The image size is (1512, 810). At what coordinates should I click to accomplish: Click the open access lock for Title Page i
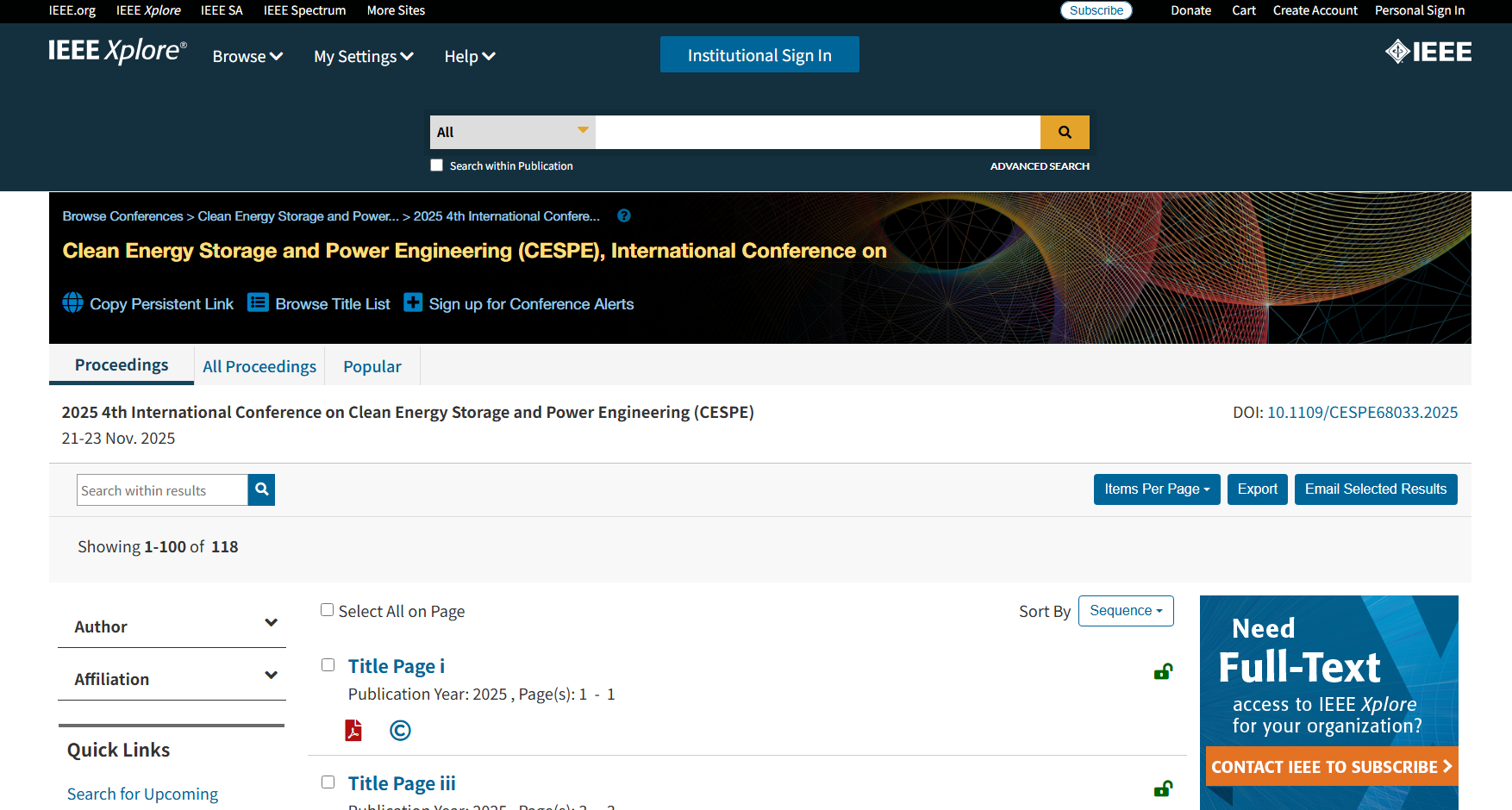pos(1163,671)
